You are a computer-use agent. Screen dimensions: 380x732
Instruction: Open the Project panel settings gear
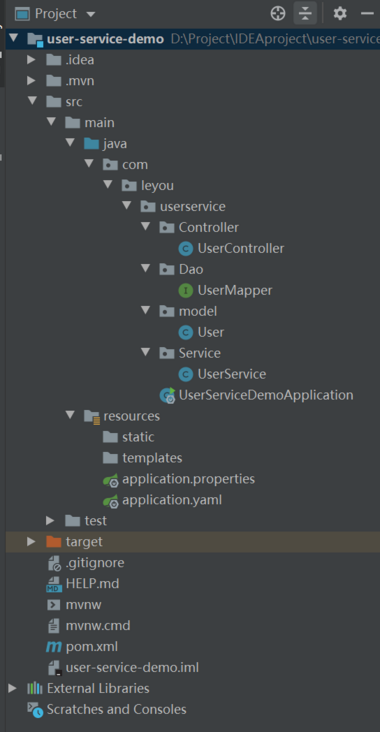(x=340, y=14)
